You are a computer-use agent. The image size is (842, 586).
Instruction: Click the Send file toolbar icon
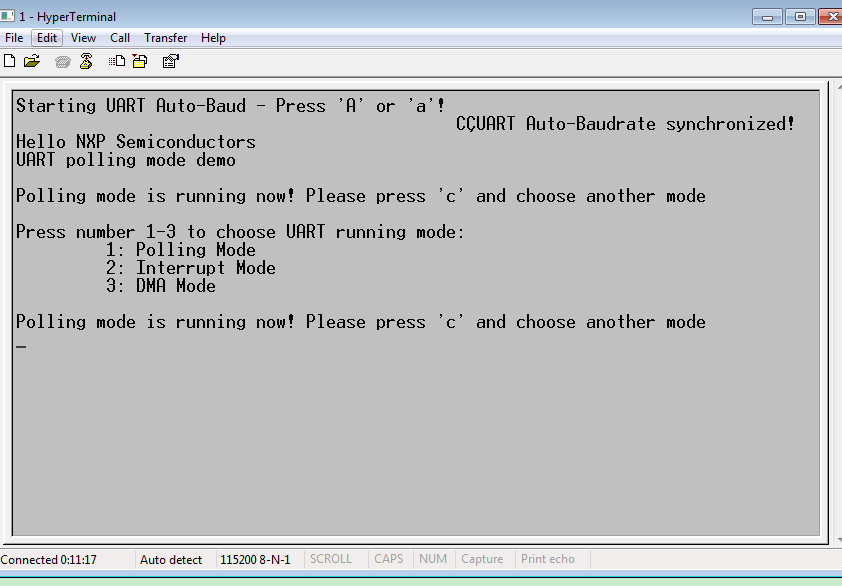[117, 61]
